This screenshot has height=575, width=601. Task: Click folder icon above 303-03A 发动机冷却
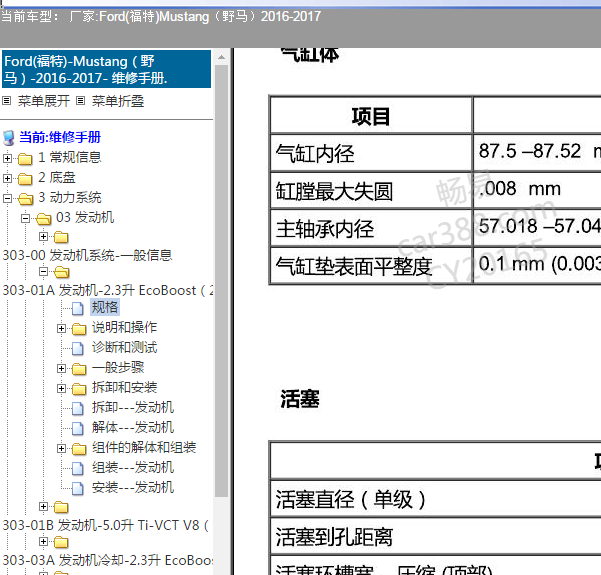61,542
